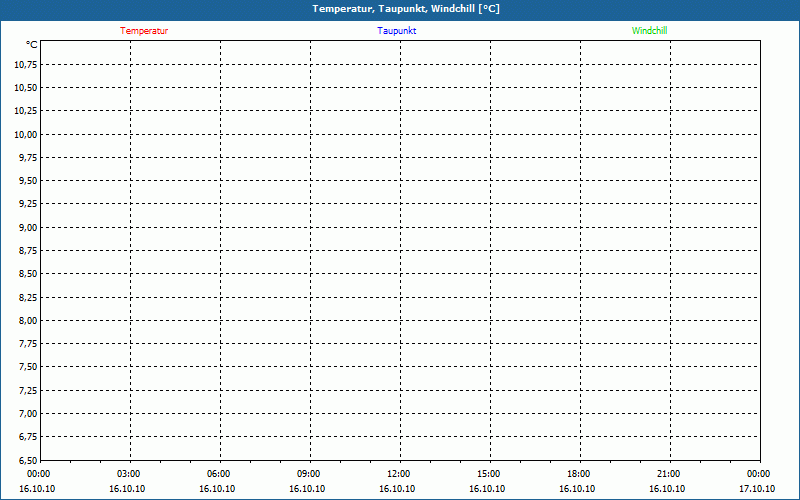Viewport: 800px width, 500px height.
Task: Click the 7,75 y-axis value
Action: pyautogui.click(x=28, y=344)
